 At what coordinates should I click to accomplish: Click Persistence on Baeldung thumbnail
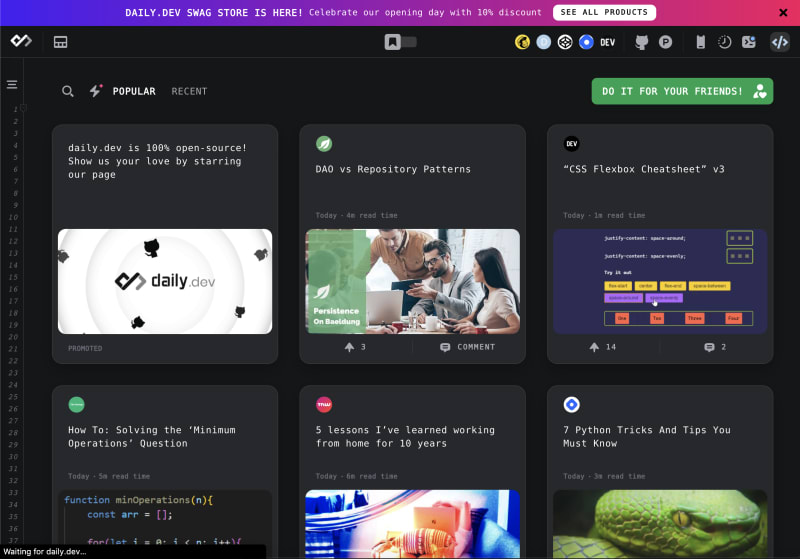click(x=413, y=282)
